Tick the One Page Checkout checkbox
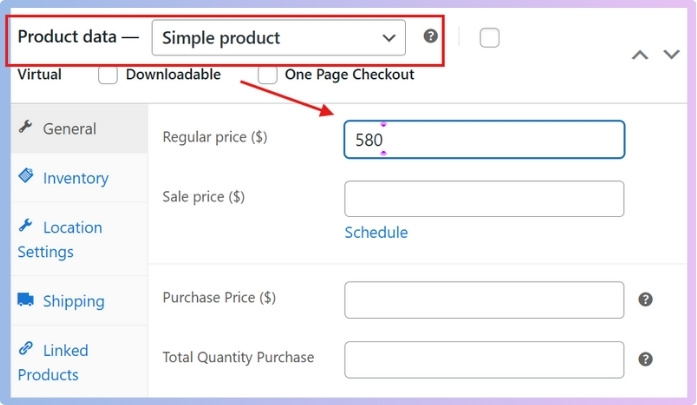The height and width of the screenshot is (405, 697). (267, 75)
